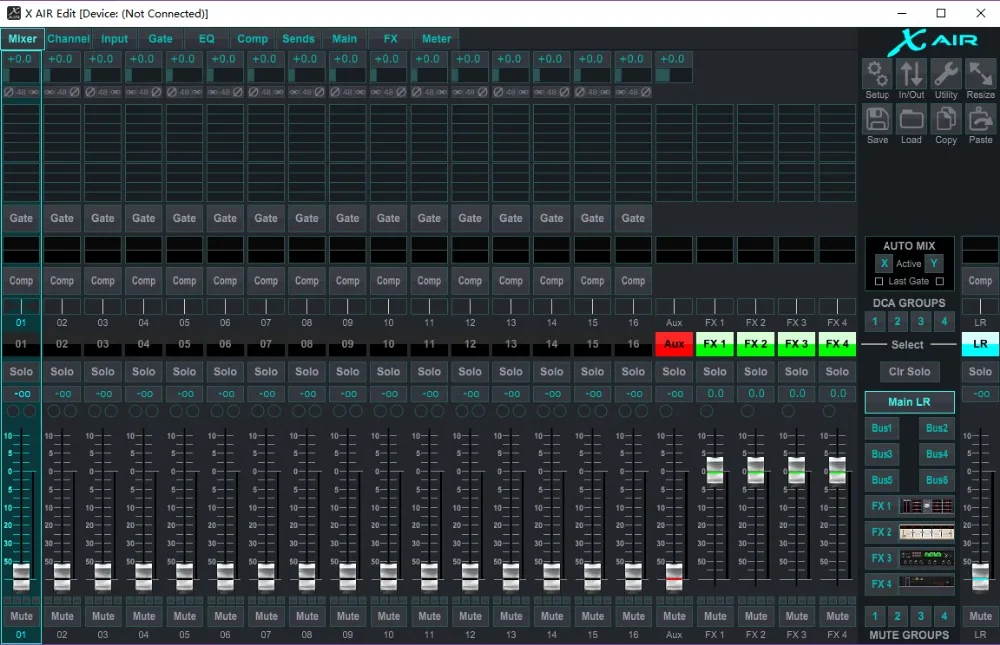Select the green FX 1 channel label
Viewport: 1000px width, 645px height.
715,344
